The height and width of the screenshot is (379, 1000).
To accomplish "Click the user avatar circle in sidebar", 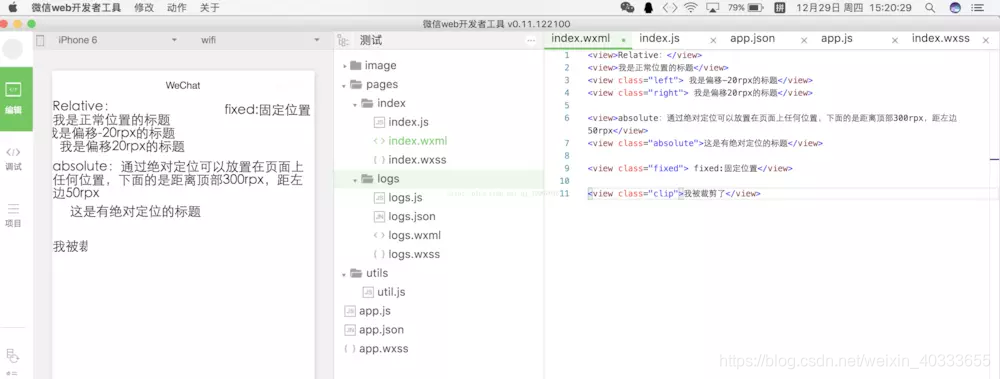I will point(13,49).
